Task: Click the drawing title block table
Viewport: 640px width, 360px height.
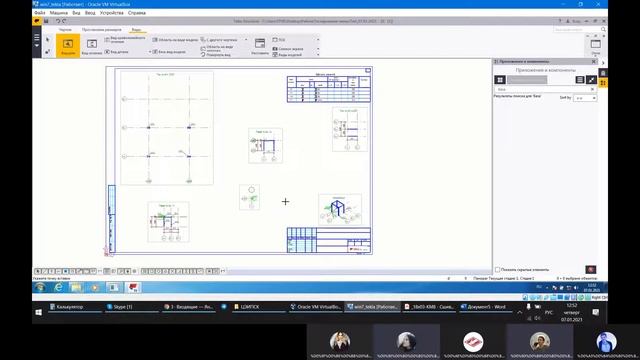Action: 329,240
